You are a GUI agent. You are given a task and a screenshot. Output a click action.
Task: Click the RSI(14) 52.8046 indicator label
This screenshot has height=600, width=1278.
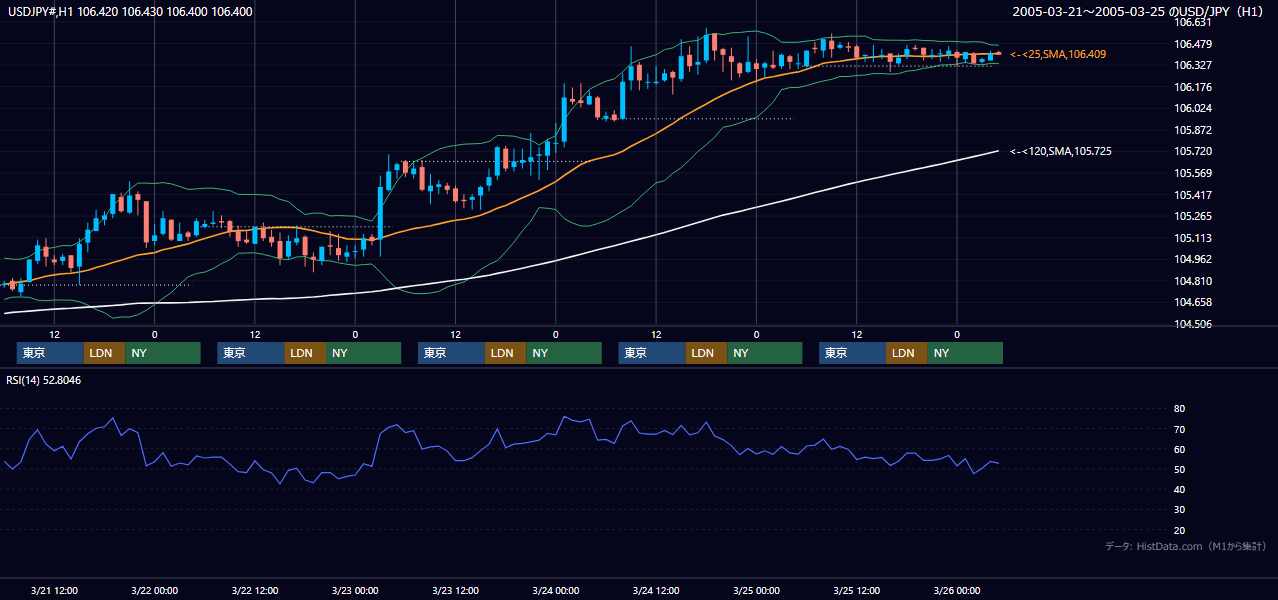coord(44,380)
